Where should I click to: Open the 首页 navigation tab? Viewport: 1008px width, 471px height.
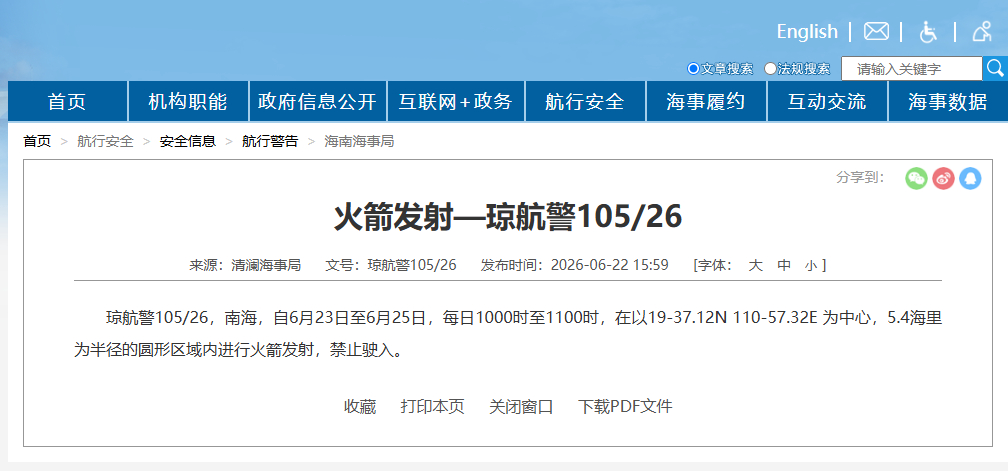pos(68,101)
